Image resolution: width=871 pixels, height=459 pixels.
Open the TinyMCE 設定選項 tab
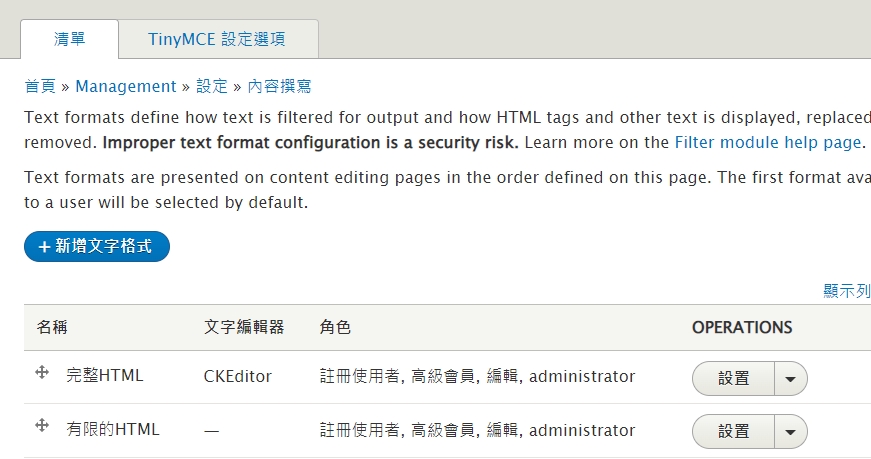click(217, 40)
